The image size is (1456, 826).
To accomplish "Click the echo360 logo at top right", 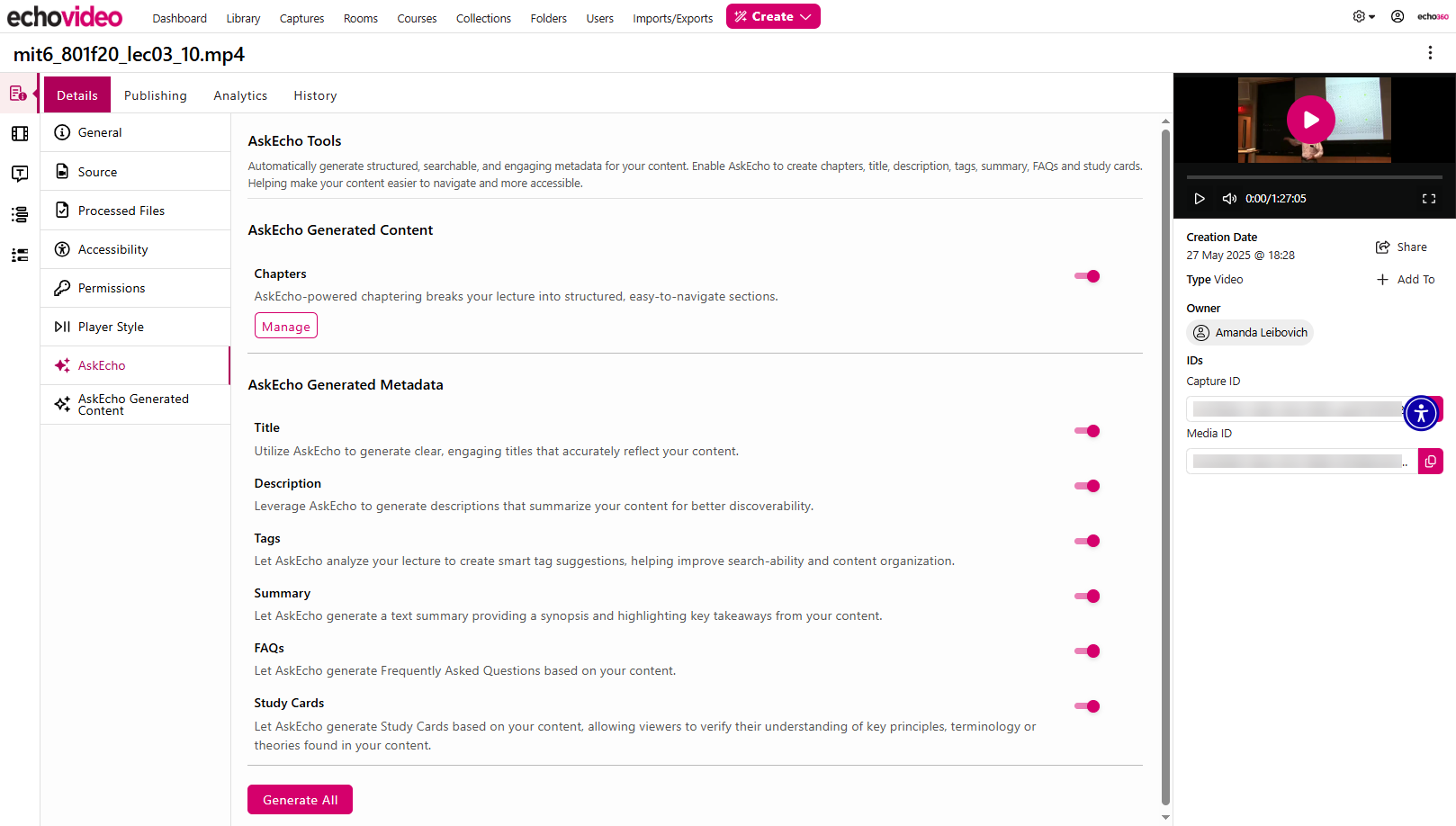I will 1433,16.
